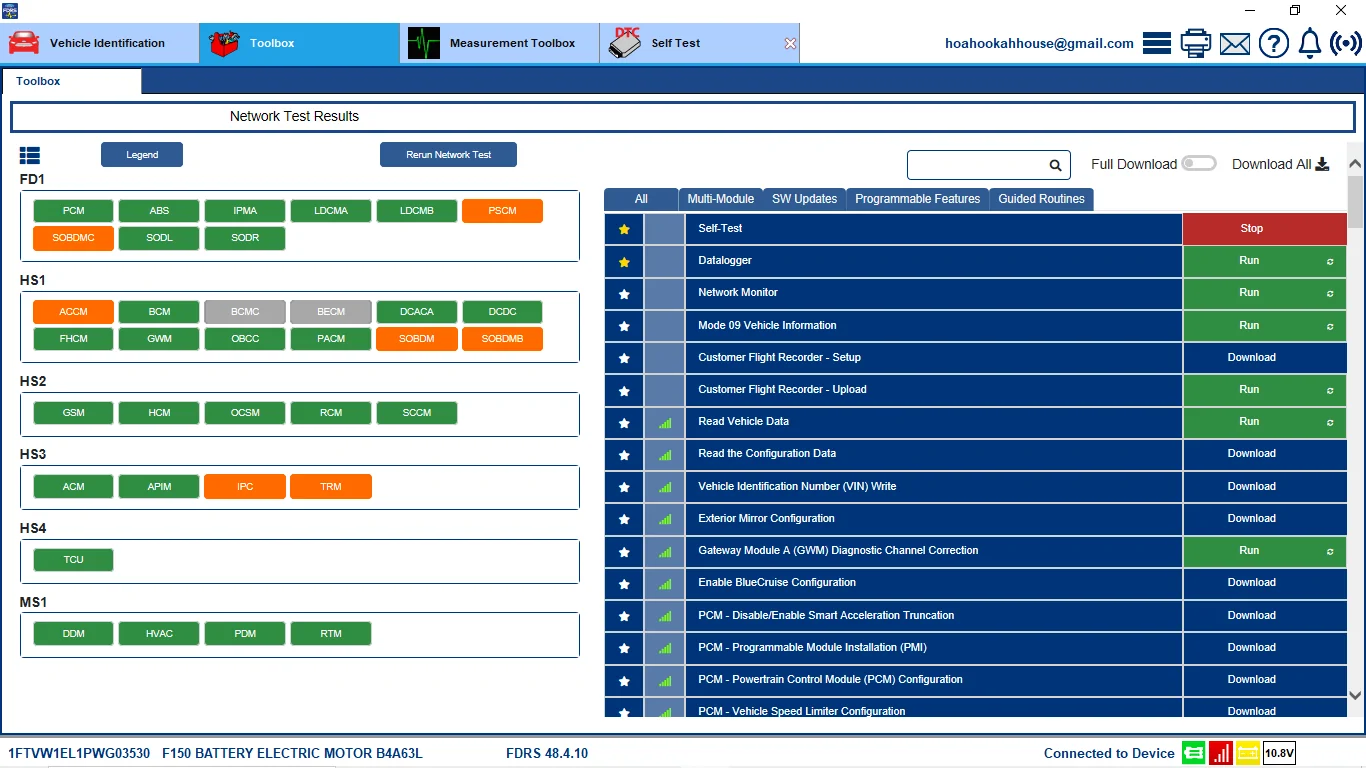Click refresh icon on Datalogger Run button
The height and width of the screenshot is (768, 1366).
click(1330, 262)
